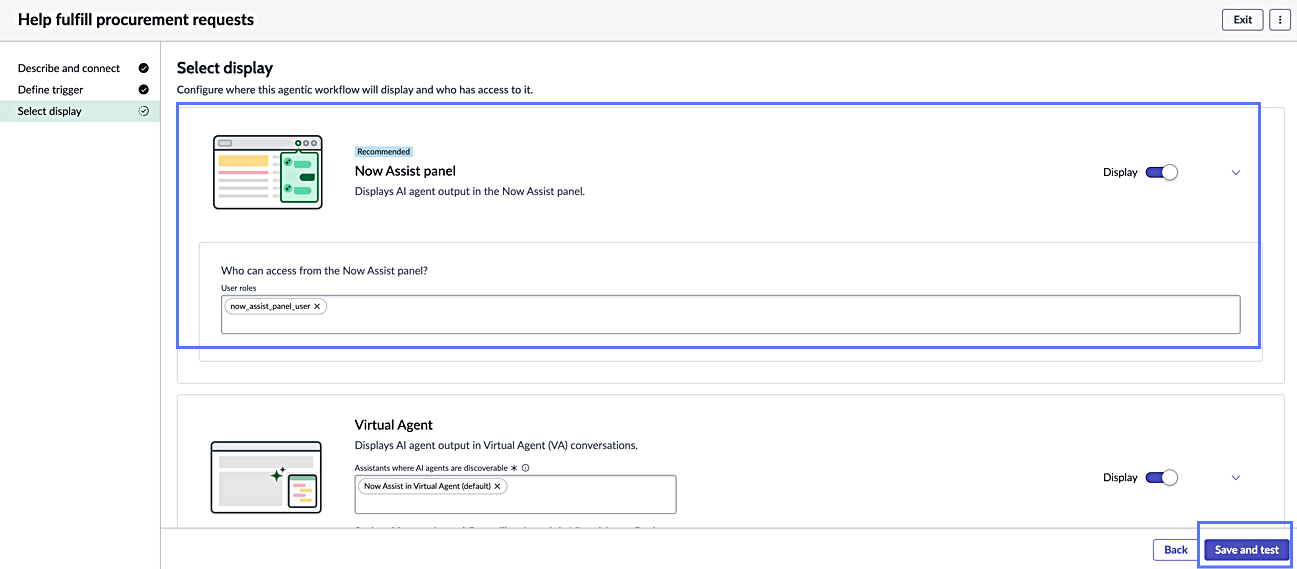Click into the User roles field
Viewport: 1297px width, 569px height.
pos(731,314)
